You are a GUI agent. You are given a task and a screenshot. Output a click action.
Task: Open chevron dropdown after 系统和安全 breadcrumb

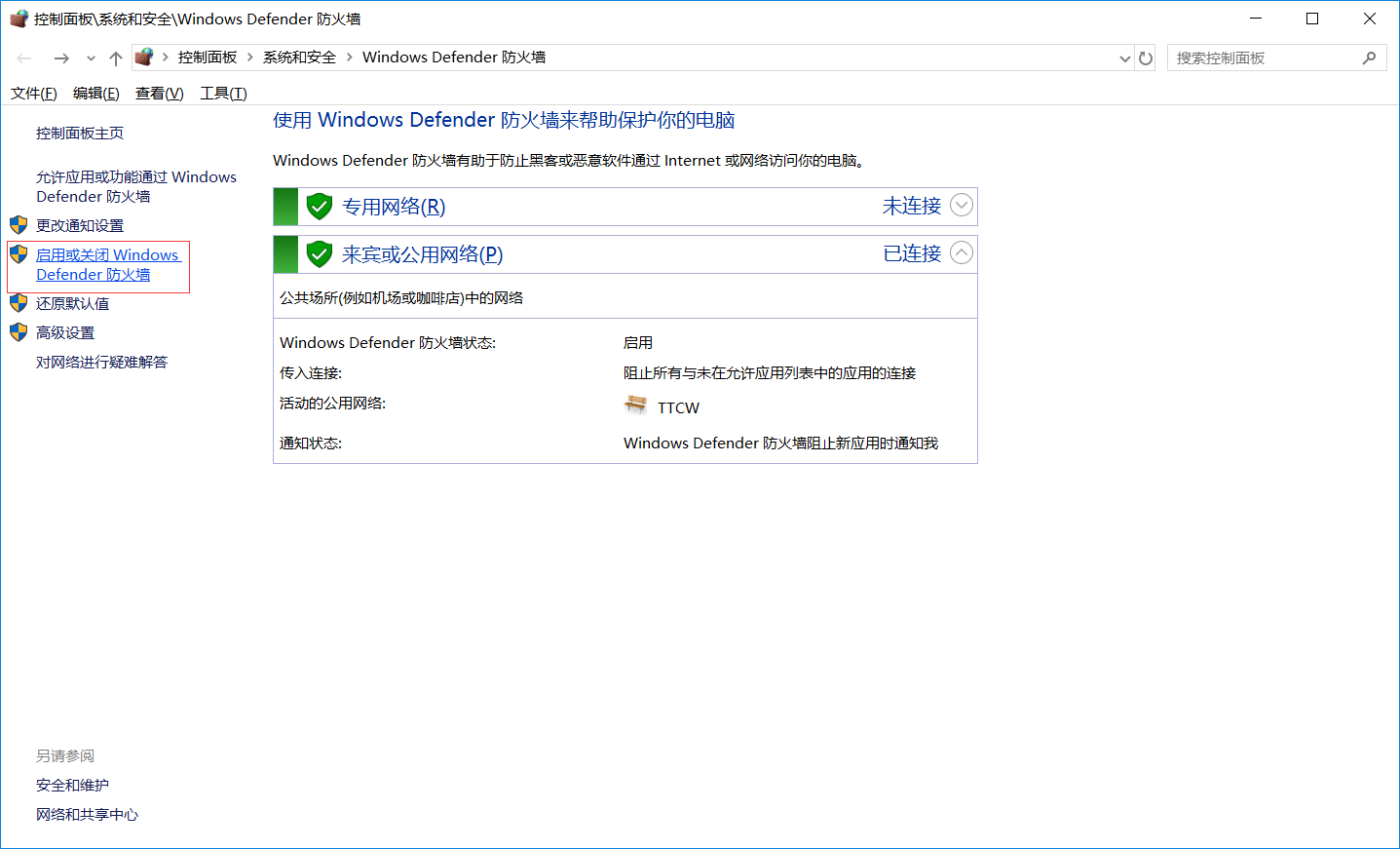click(350, 58)
